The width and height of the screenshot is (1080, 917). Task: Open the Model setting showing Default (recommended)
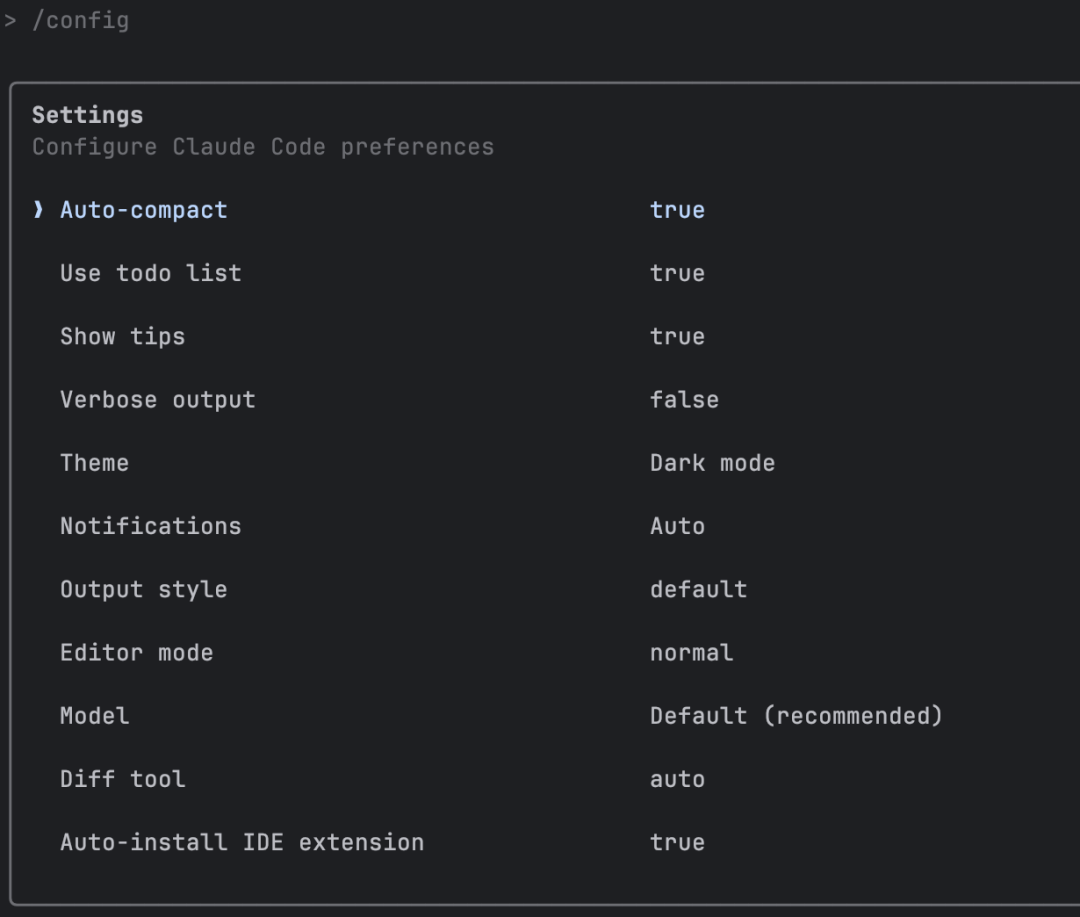click(94, 715)
